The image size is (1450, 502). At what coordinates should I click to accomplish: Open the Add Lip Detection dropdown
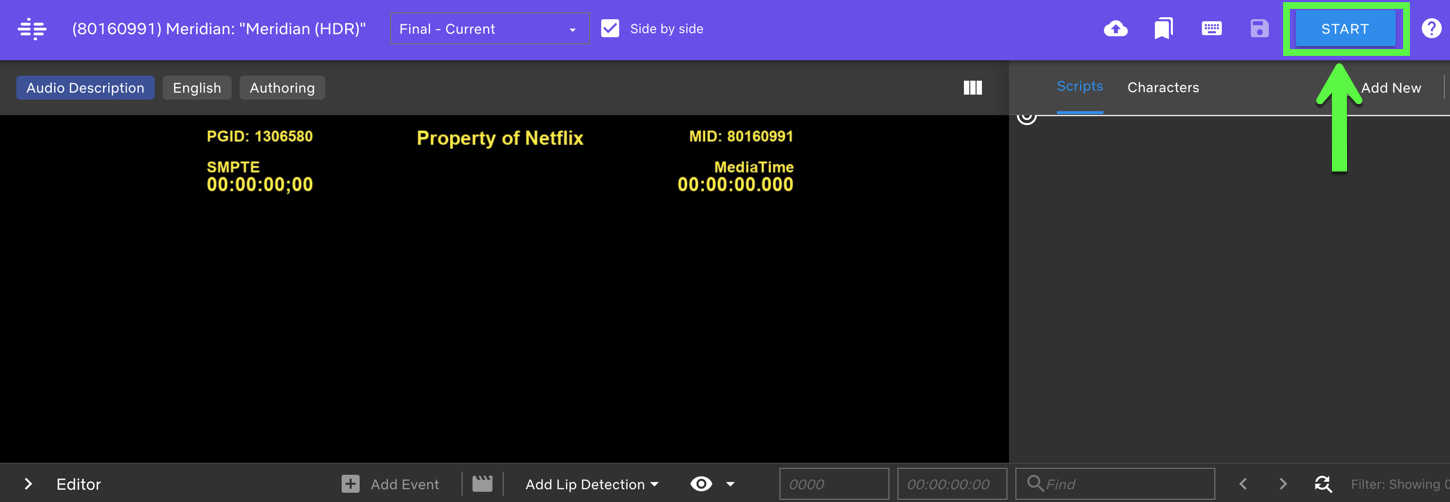click(592, 484)
